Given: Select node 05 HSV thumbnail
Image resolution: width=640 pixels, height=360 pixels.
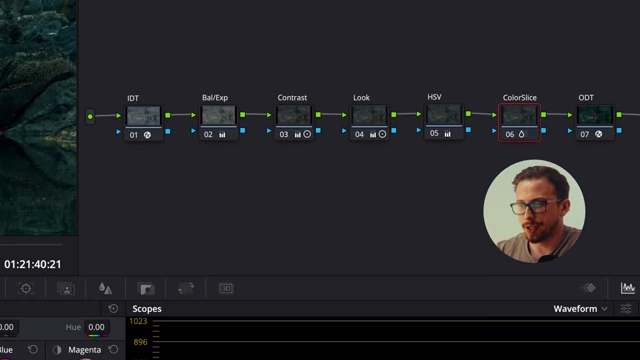Looking at the screenshot, I should coord(444,115).
